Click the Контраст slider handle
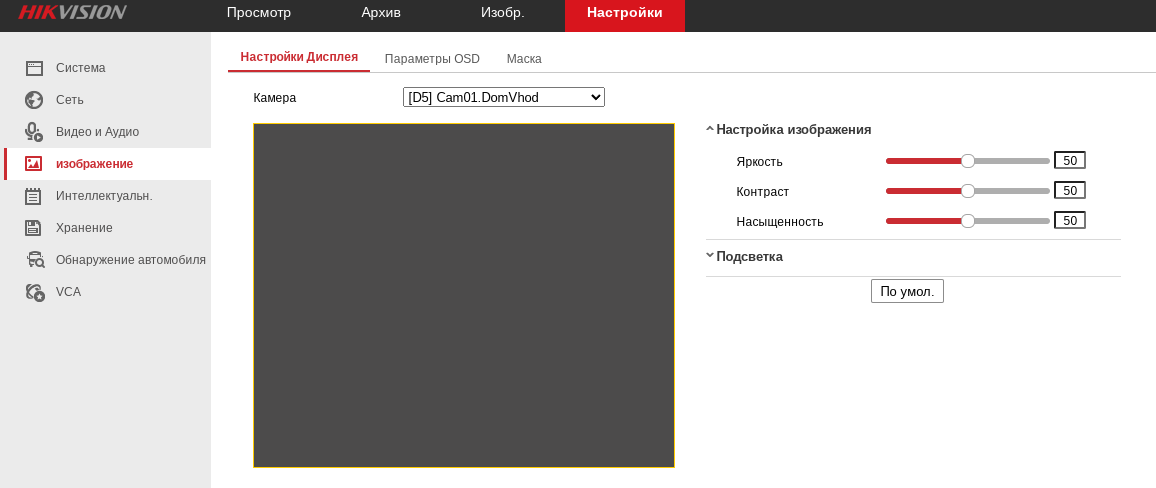 968,191
